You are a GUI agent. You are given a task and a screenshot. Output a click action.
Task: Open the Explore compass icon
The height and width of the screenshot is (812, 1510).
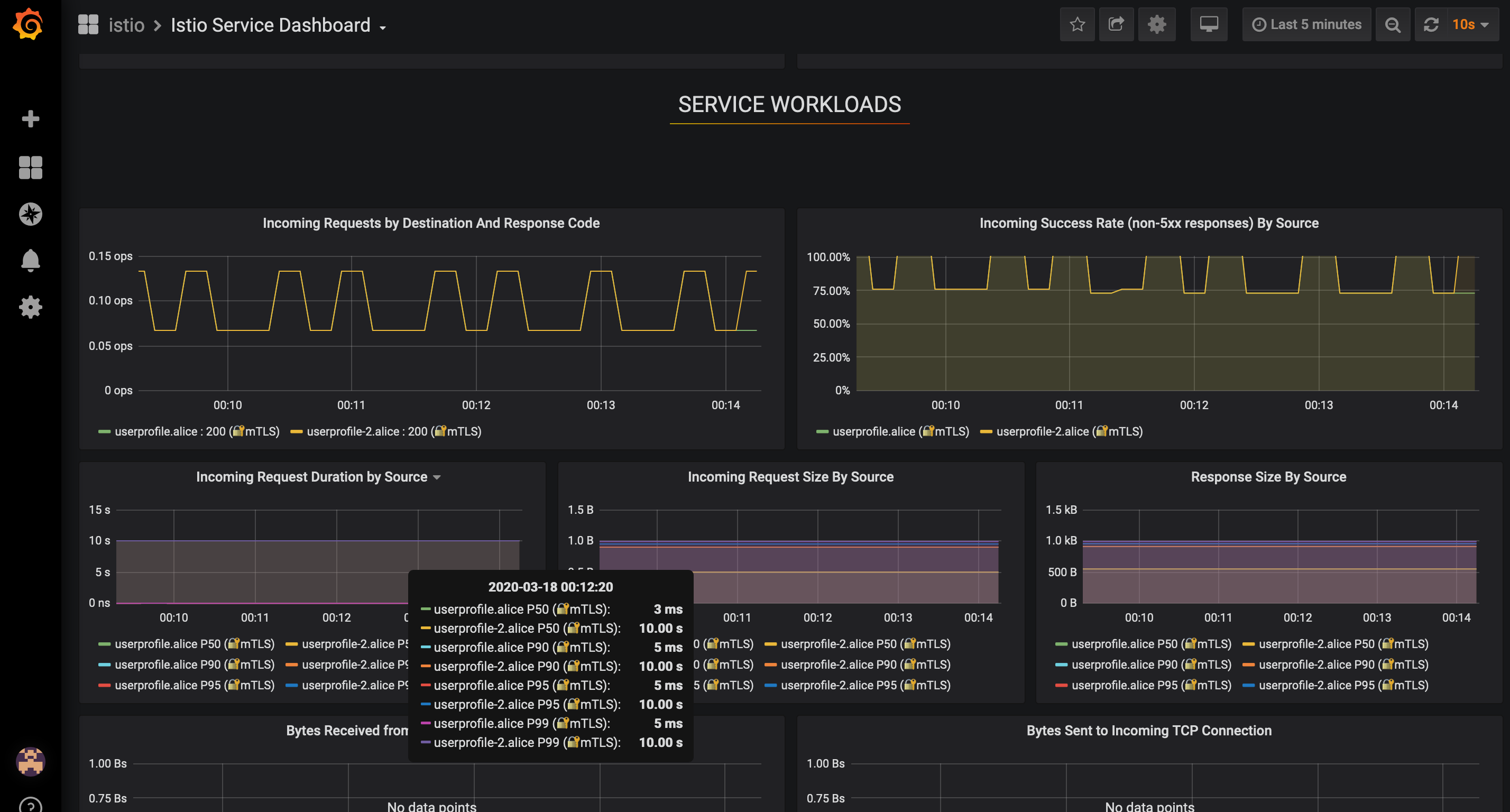31,214
